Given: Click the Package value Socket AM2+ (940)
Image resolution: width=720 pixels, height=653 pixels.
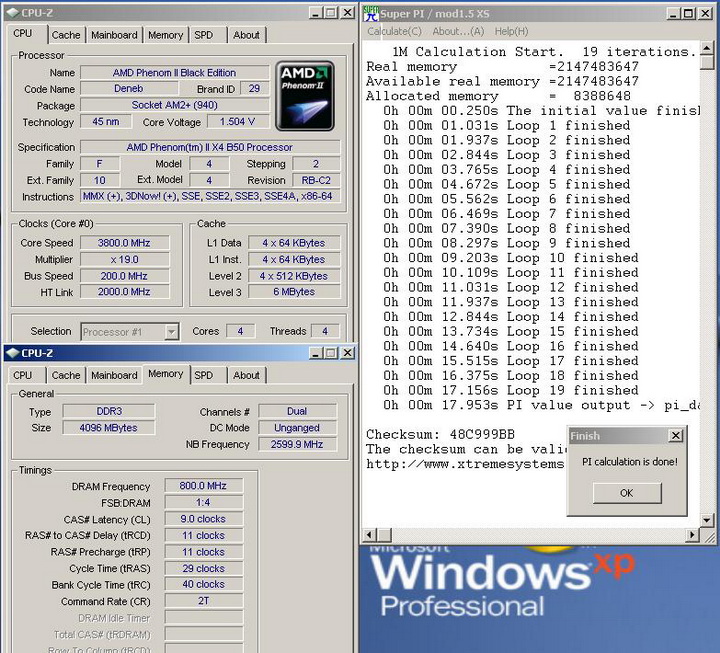Looking at the screenshot, I should pyautogui.click(x=174, y=105).
